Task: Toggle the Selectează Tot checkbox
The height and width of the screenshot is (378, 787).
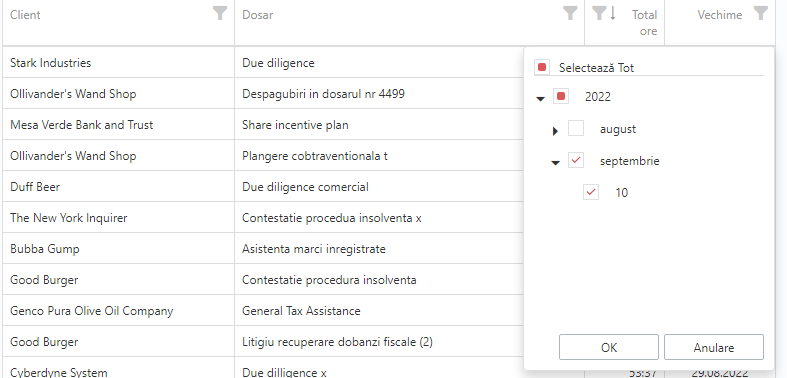Action: pos(542,67)
